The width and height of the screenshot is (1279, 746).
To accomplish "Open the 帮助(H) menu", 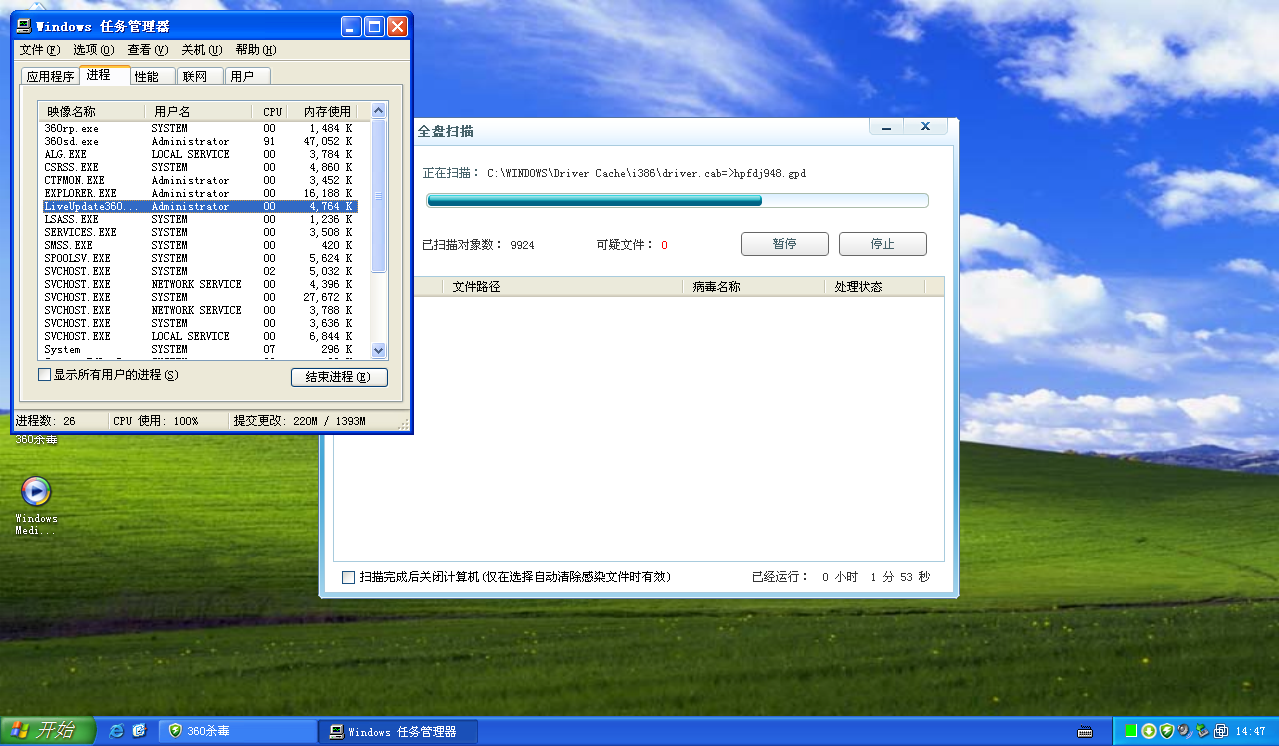I will tap(256, 50).
